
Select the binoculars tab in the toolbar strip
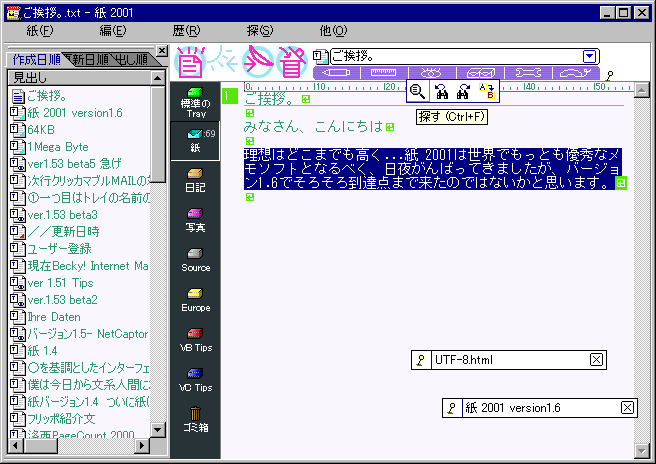click(x=431, y=73)
